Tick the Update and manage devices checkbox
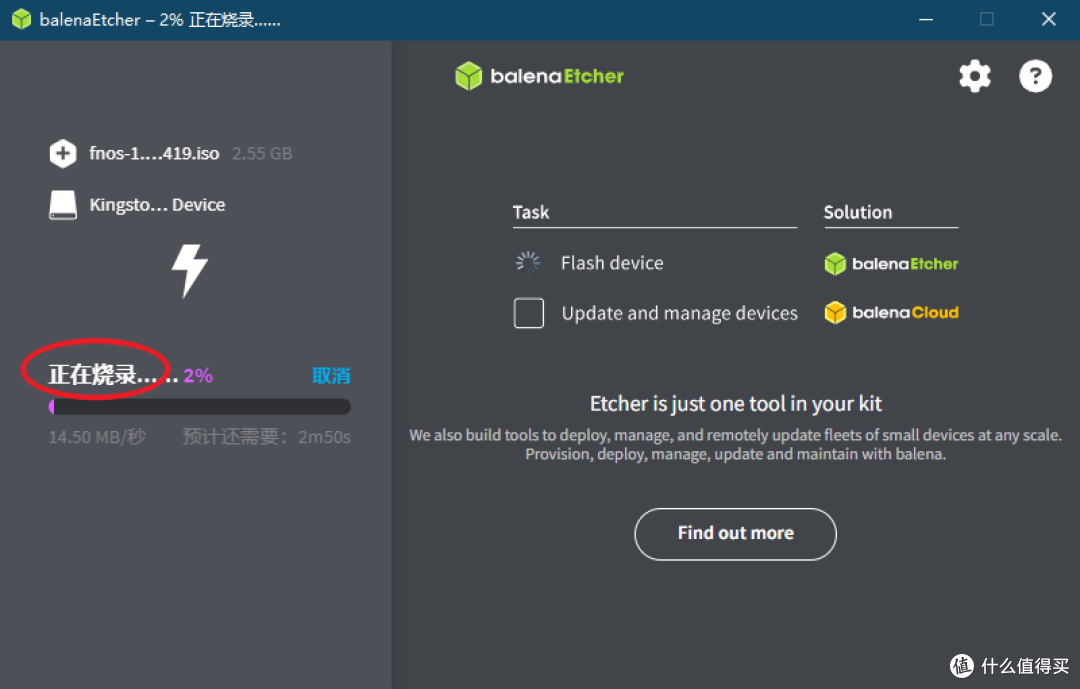Image resolution: width=1080 pixels, height=689 pixels. (x=528, y=313)
